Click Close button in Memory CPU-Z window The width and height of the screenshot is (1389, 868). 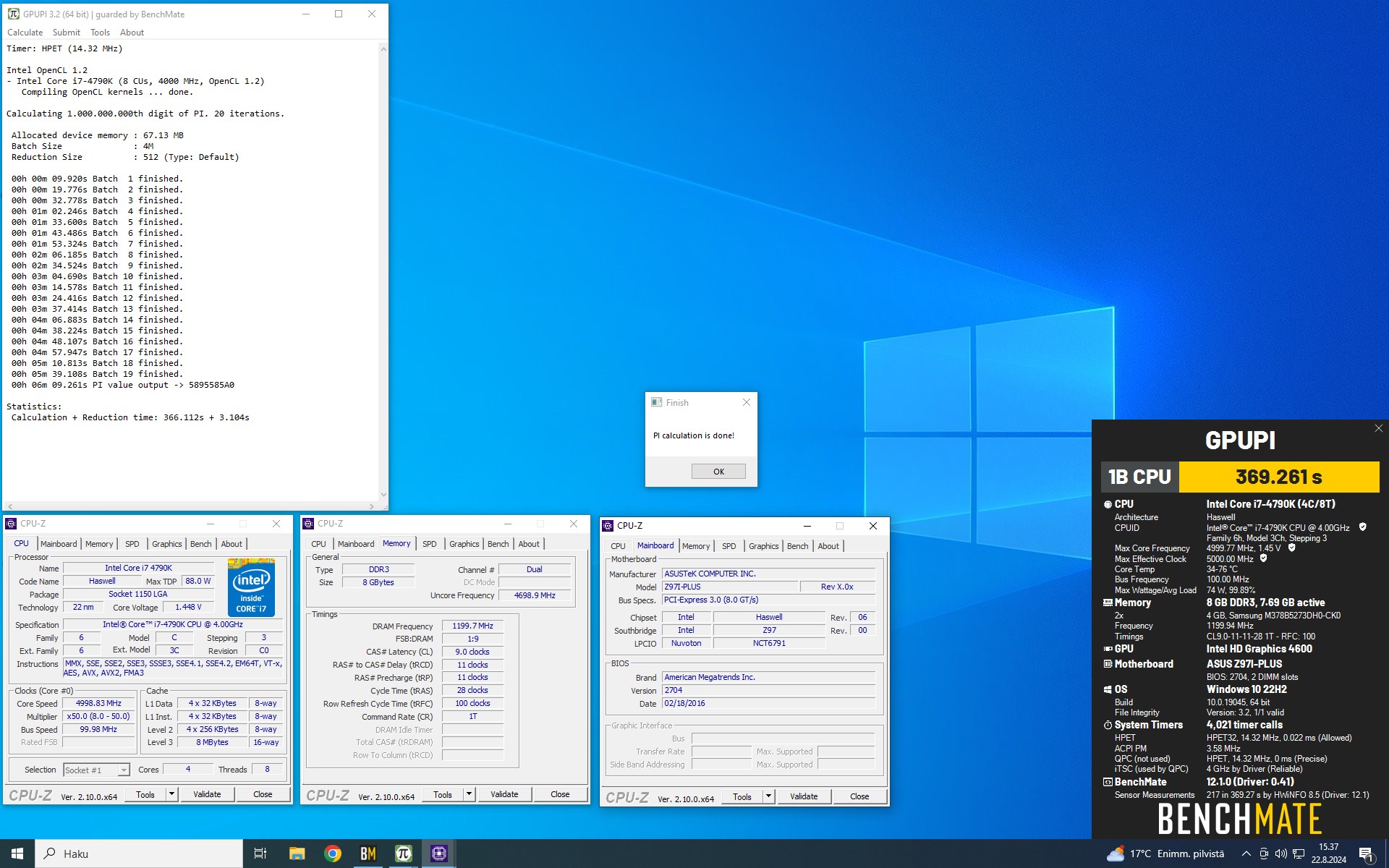[x=560, y=794]
